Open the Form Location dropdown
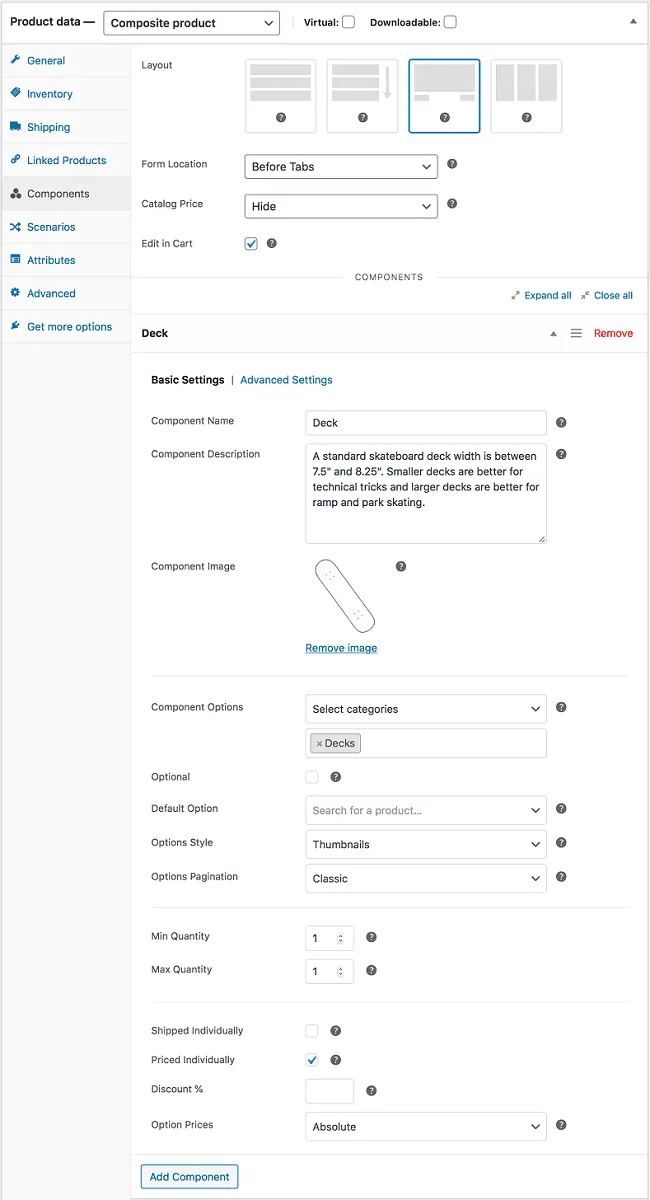 click(x=341, y=167)
